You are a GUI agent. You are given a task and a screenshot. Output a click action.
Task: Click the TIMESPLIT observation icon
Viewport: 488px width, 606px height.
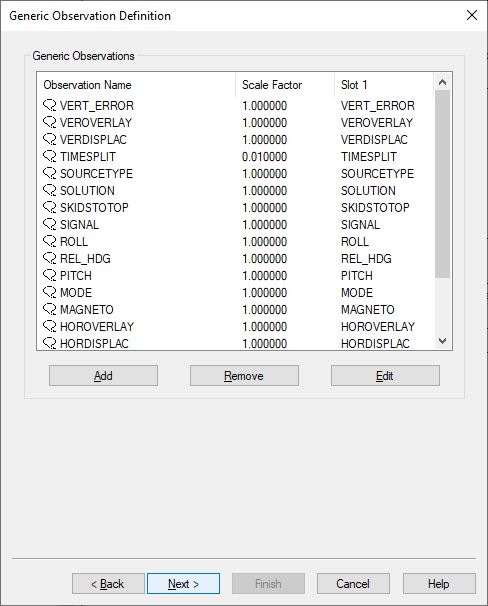(x=49, y=156)
